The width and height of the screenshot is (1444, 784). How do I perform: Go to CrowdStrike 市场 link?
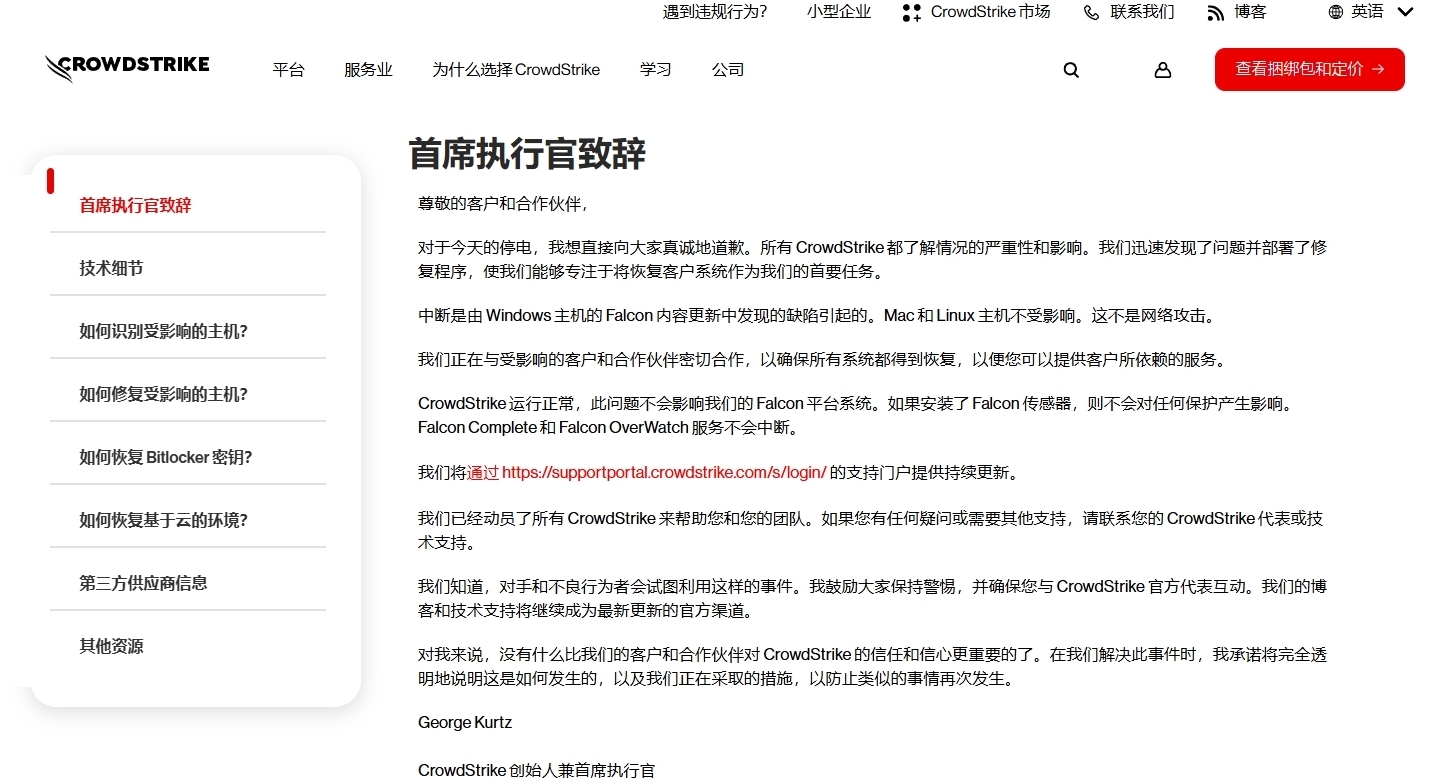click(x=990, y=12)
